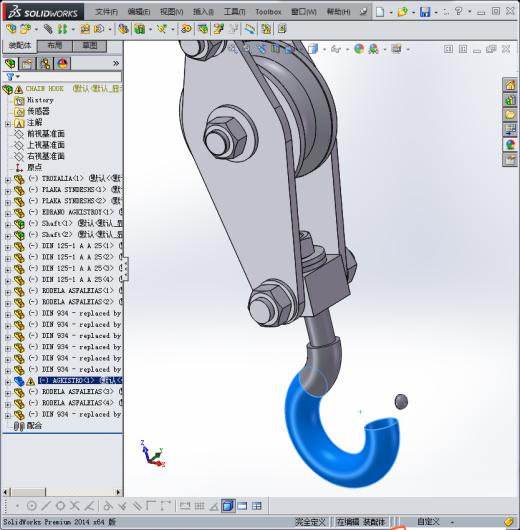Toggle the grid snap icon in the bottom toolbar

pyautogui.click(x=199, y=506)
